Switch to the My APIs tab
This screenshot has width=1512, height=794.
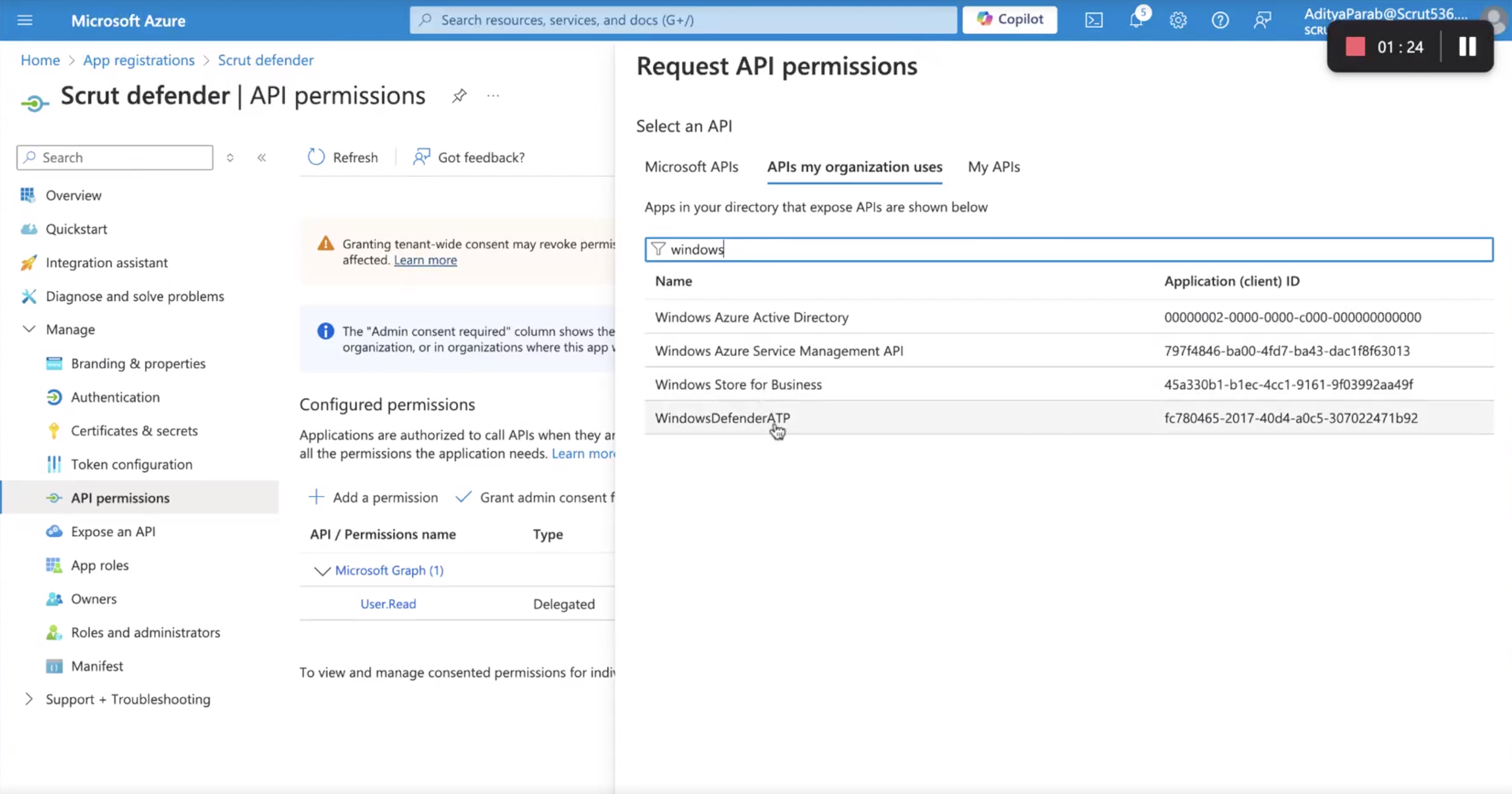[x=993, y=167]
